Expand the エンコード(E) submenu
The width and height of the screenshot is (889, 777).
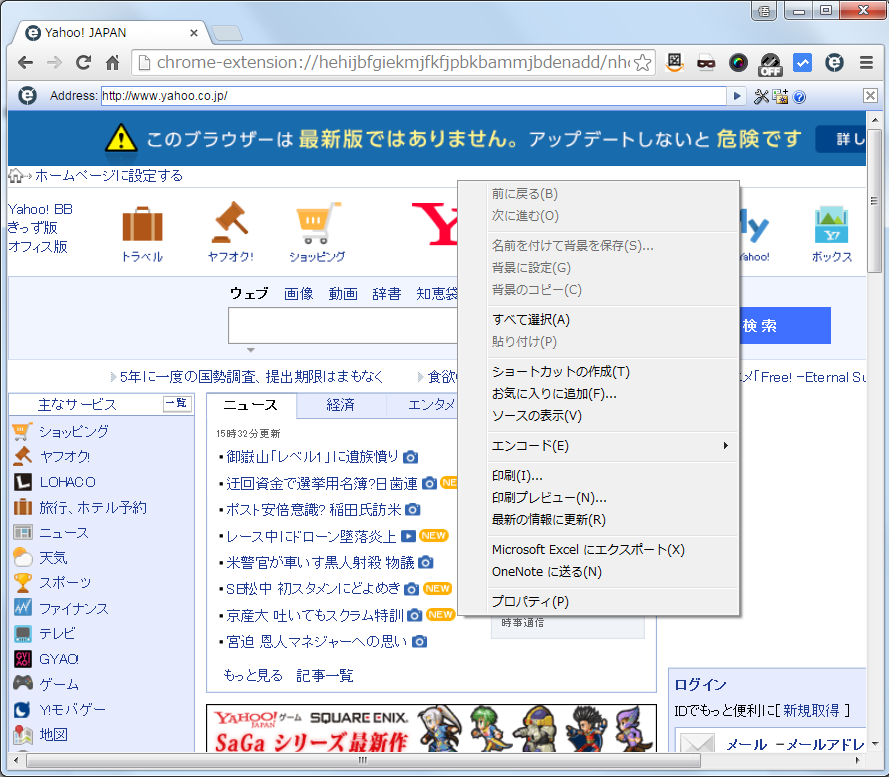[612, 446]
